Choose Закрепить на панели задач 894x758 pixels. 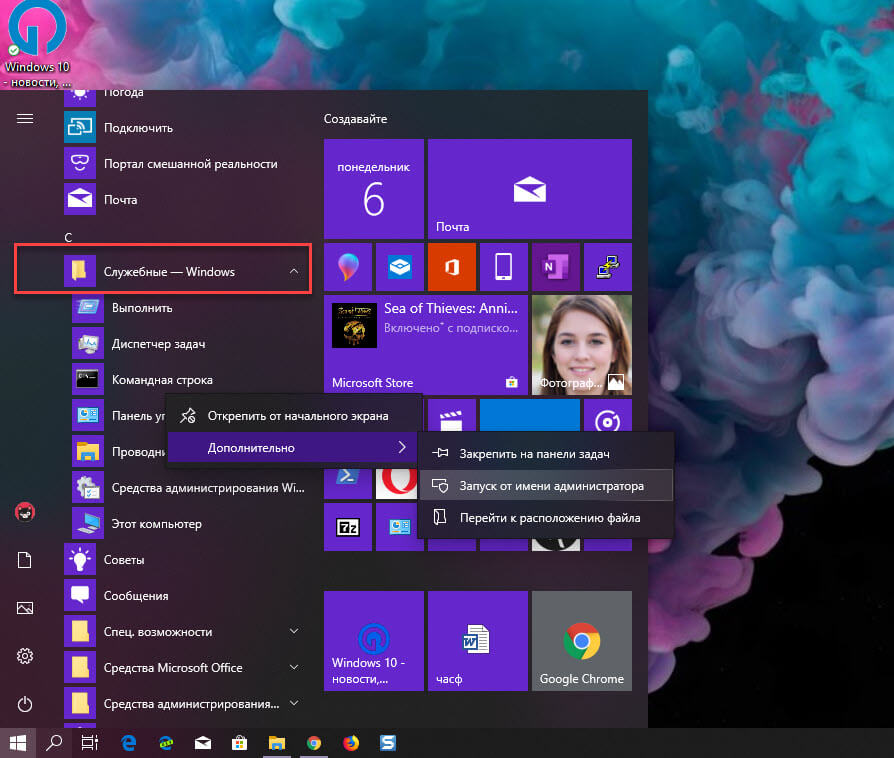pos(546,454)
